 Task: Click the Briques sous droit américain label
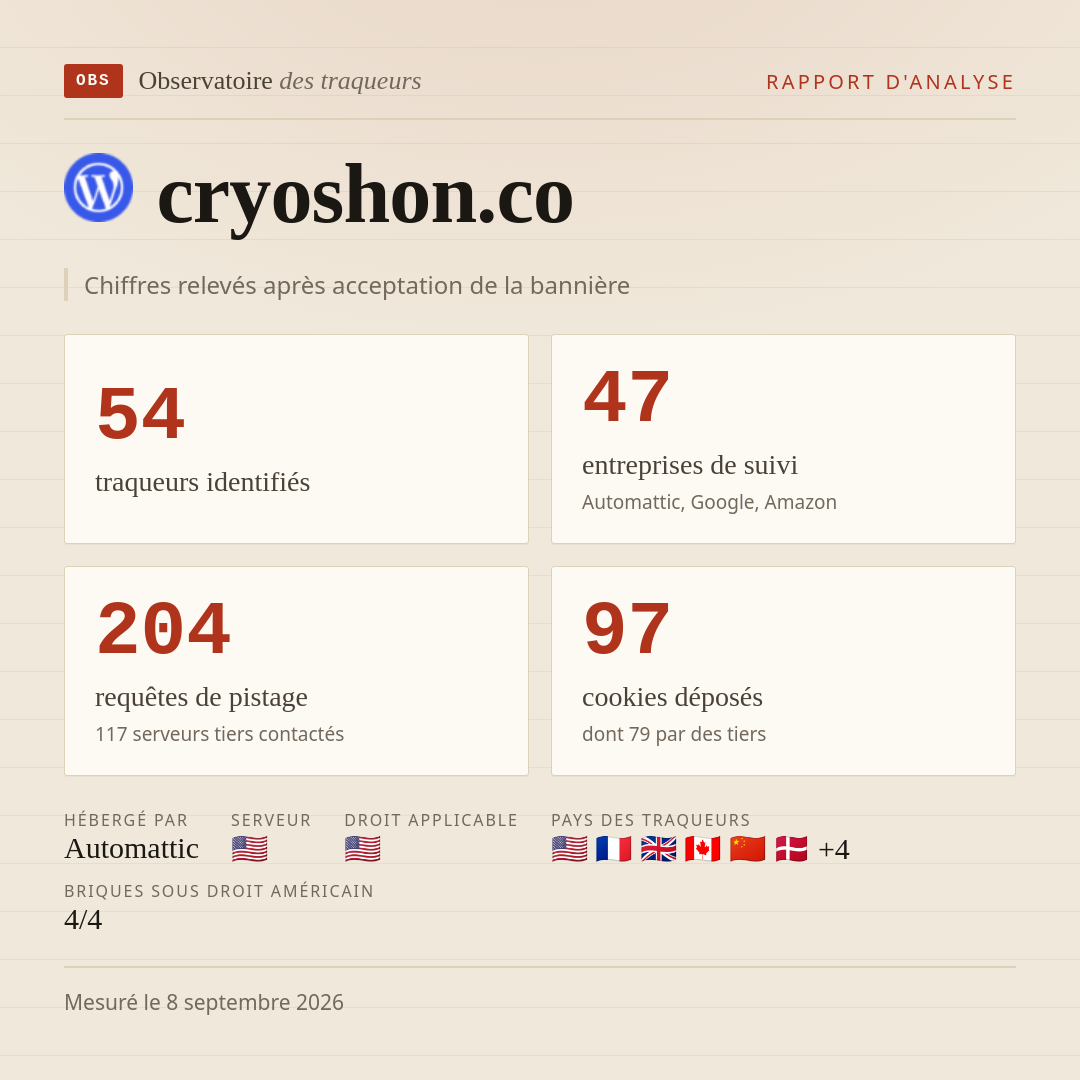pyautogui.click(x=219, y=891)
